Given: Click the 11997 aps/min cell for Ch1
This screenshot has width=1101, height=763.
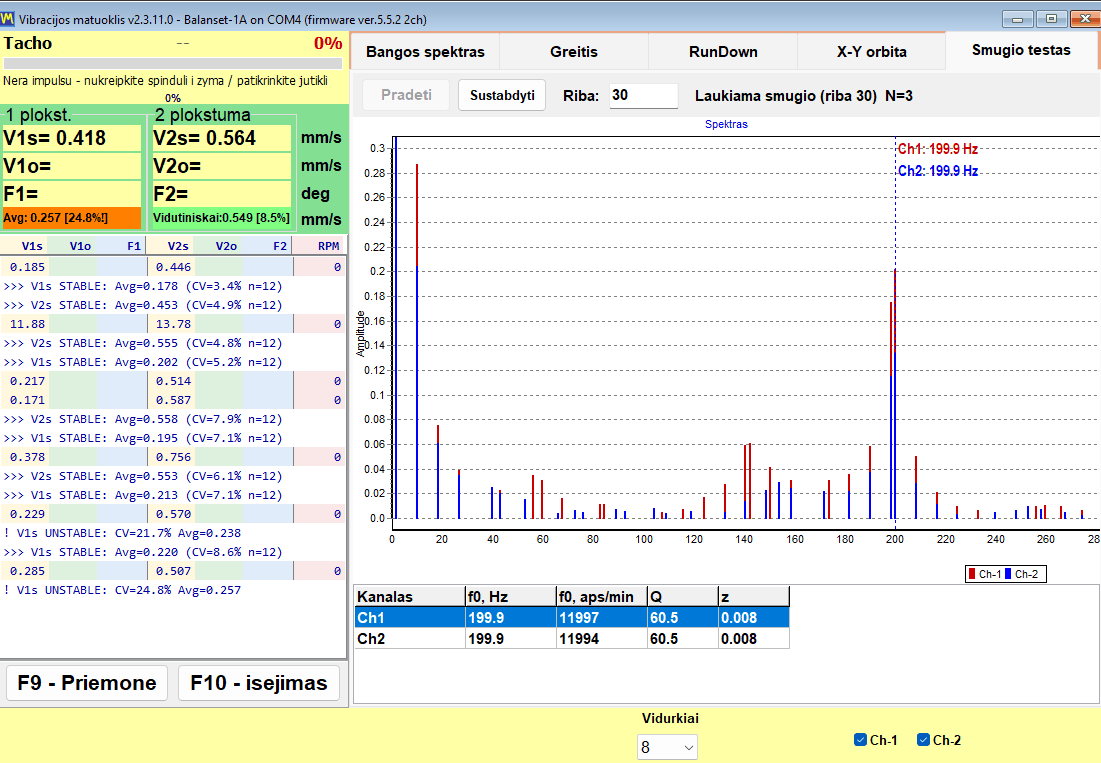Looking at the screenshot, I should tap(602, 618).
